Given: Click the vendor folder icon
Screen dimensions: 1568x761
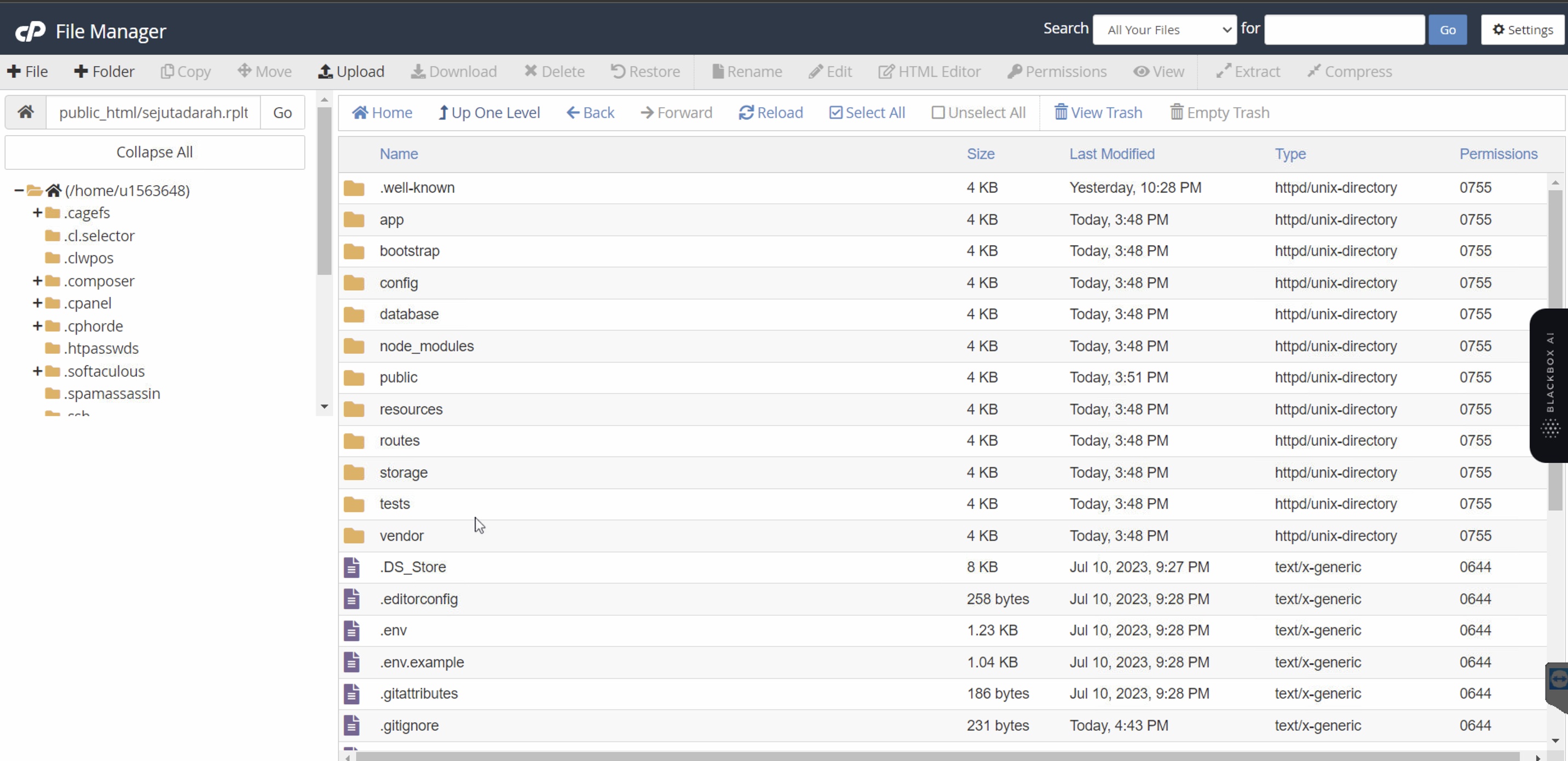Looking at the screenshot, I should [x=354, y=536].
